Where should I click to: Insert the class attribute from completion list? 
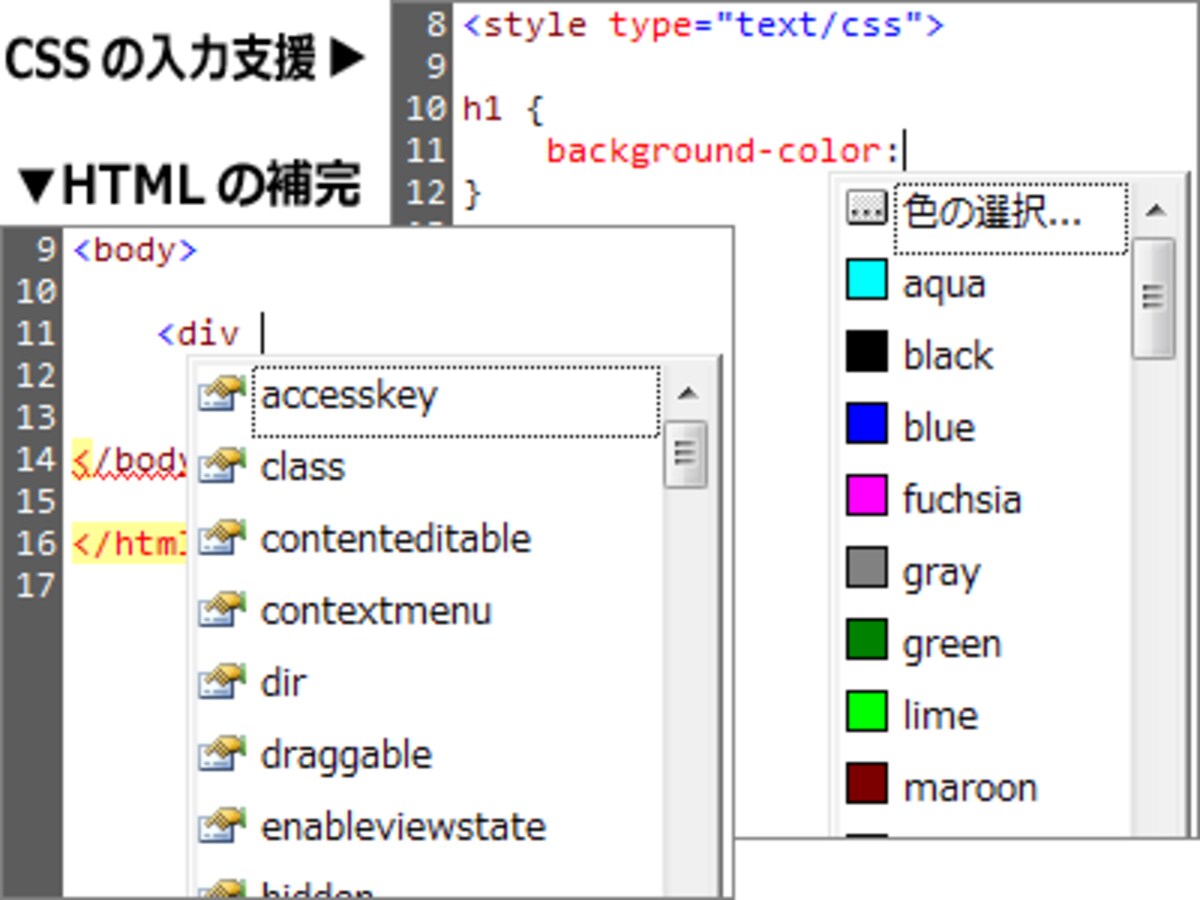[302, 467]
